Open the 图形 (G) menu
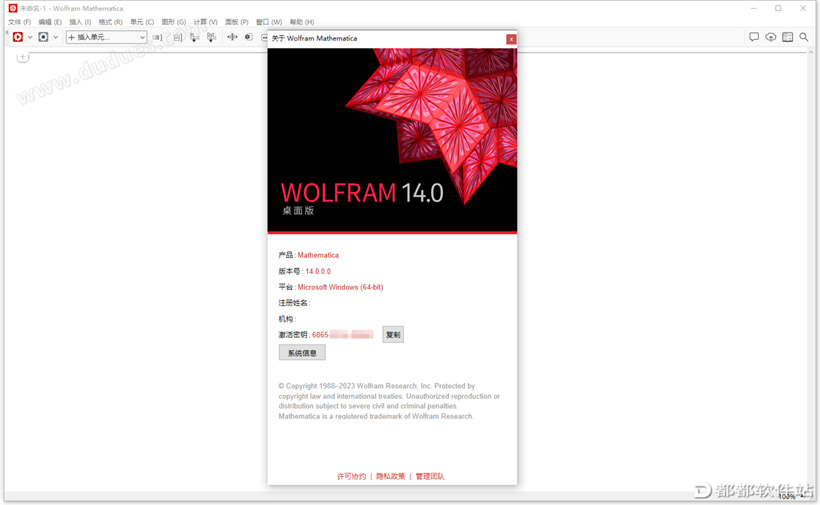This screenshot has width=820, height=505. [x=174, y=22]
